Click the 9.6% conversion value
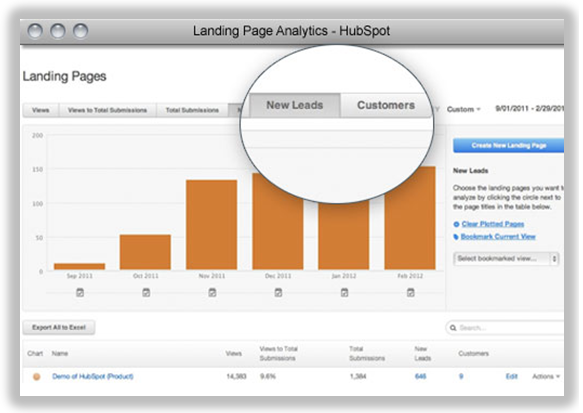Image resolution: width=583 pixels, height=413 pixels. (268, 376)
